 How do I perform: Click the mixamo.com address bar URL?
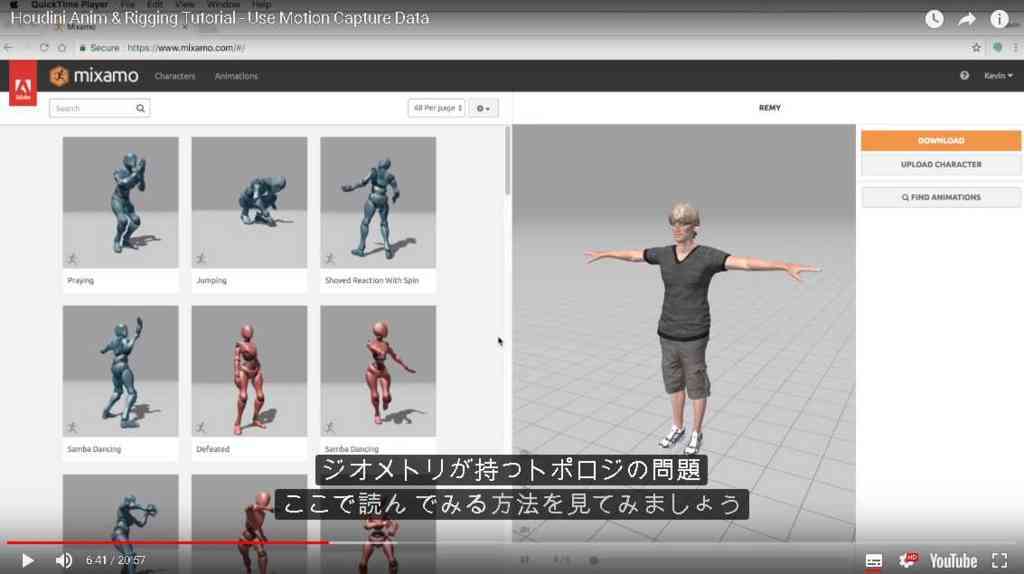coord(185,48)
